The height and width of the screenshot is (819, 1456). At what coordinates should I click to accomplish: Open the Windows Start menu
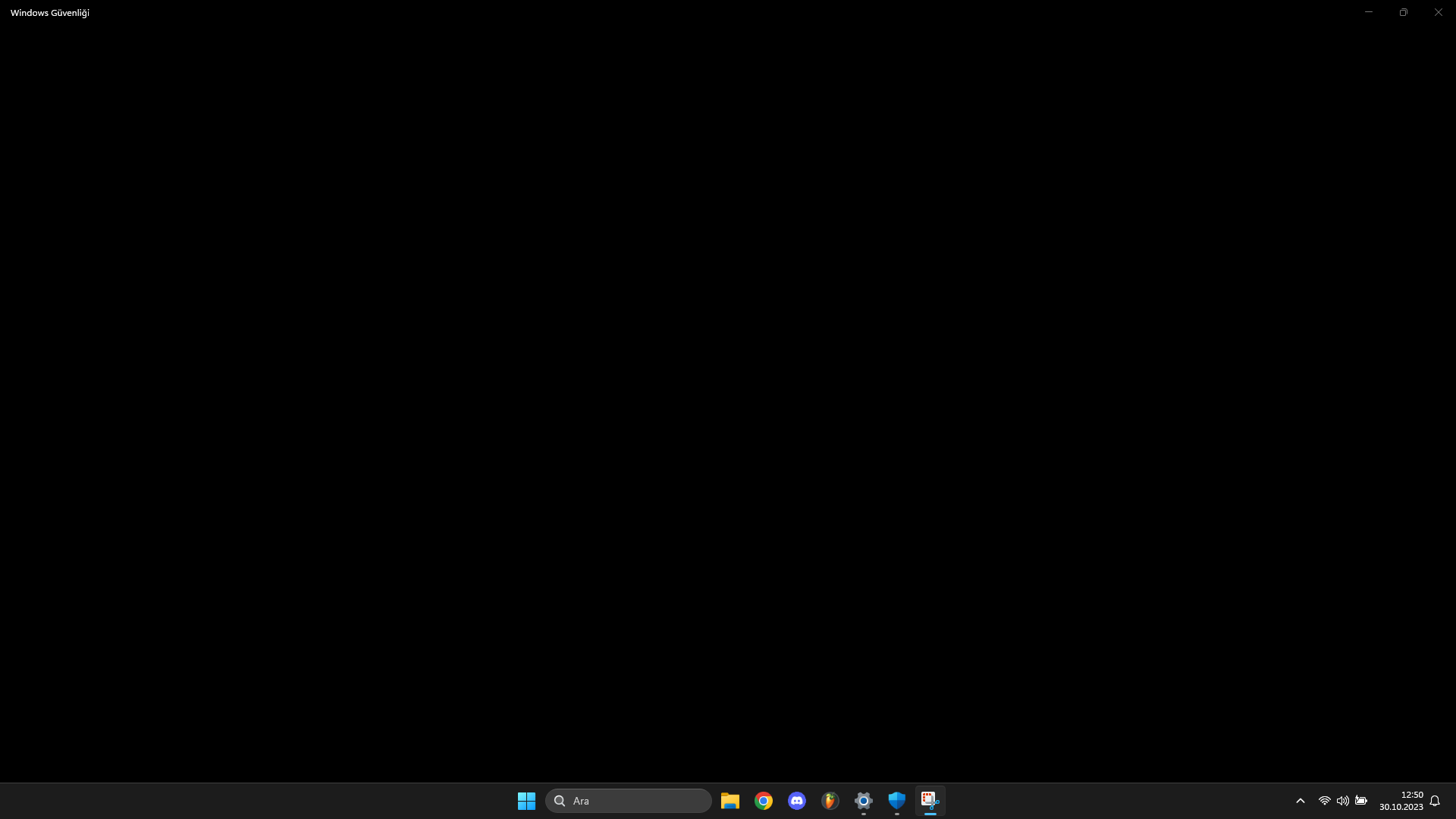point(526,801)
